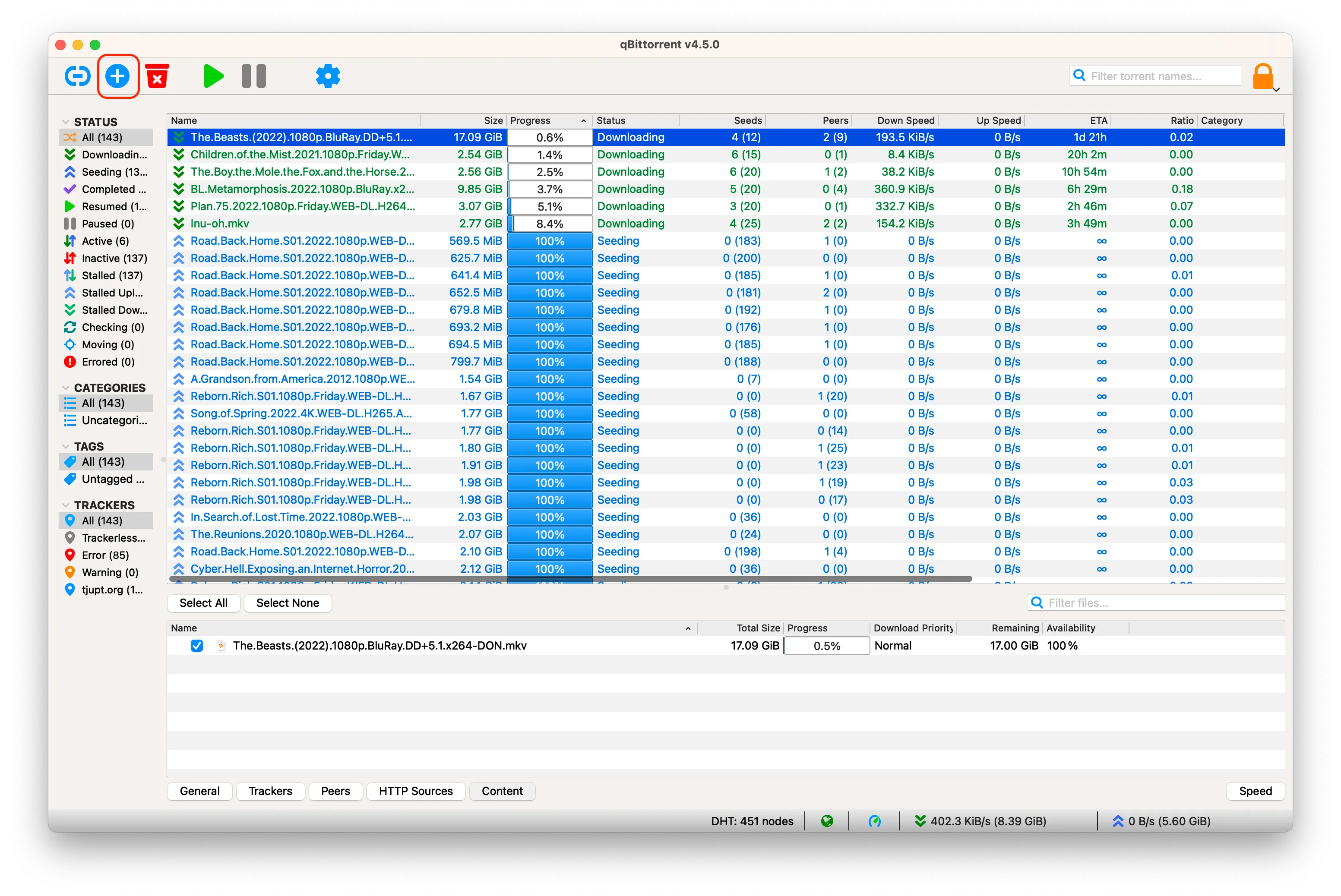Filter by Stalled Uploading status
Image resolution: width=1341 pixels, height=896 pixels.
pyautogui.click(x=106, y=293)
